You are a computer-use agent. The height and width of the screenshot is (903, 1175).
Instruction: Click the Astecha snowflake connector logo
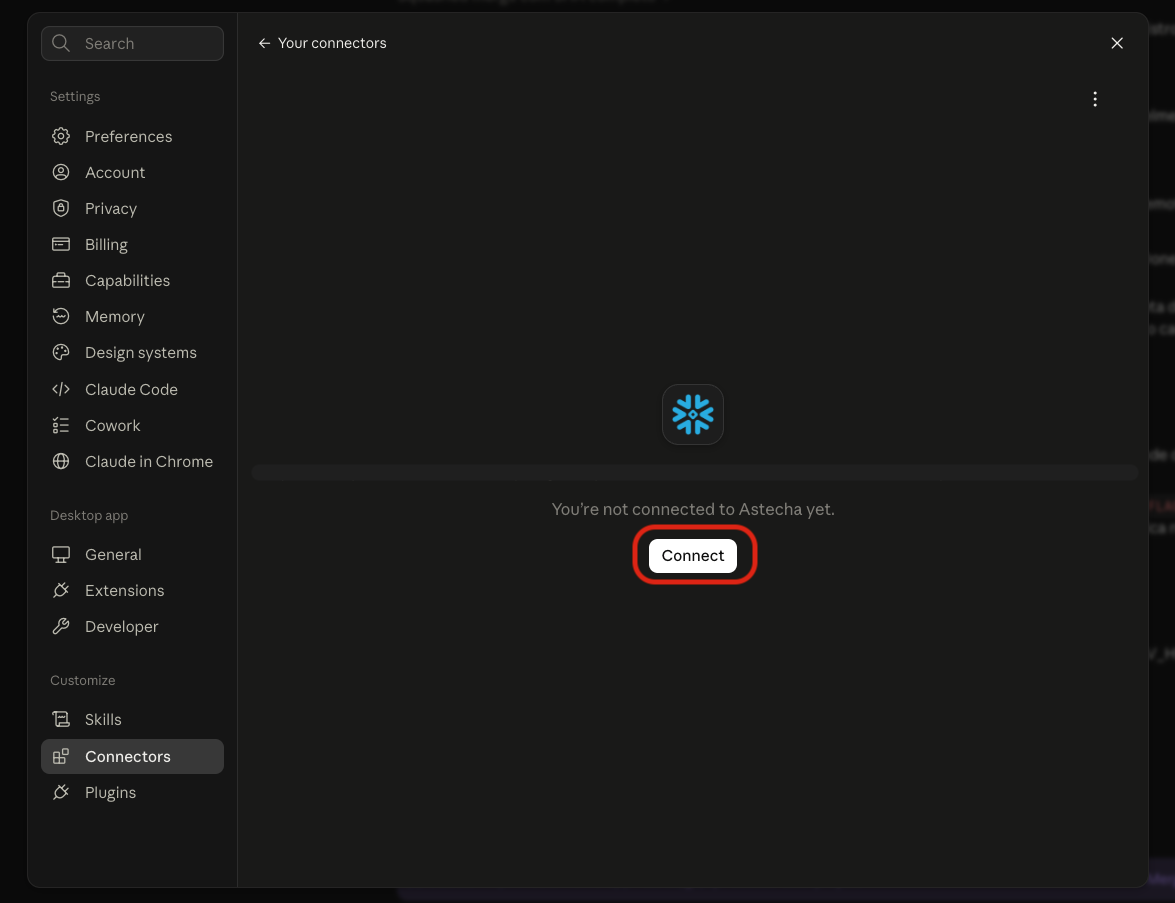tap(692, 414)
